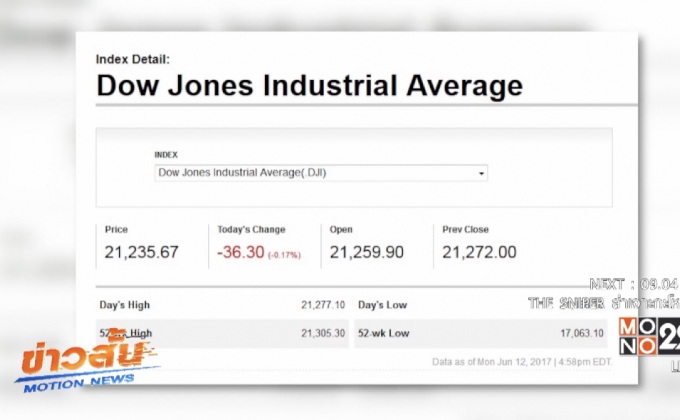Click the Prev Close value 21,272.00
Image resolution: width=680 pixels, height=420 pixels.
point(479,252)
